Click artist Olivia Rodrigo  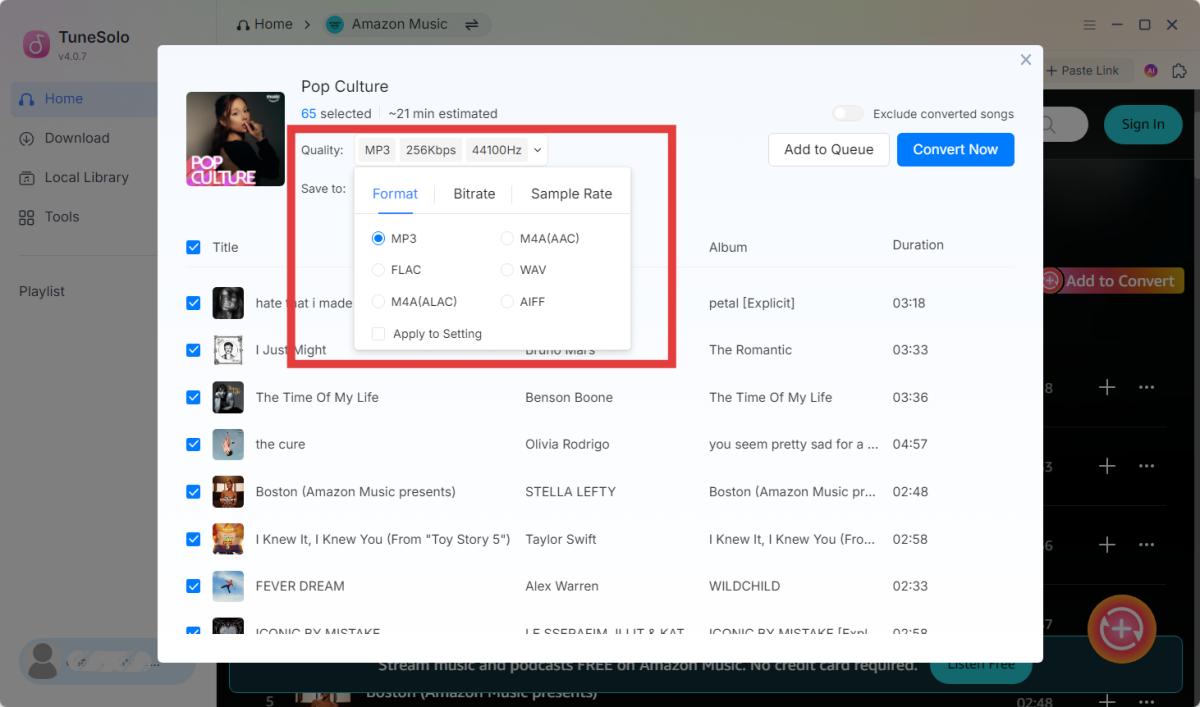tap(567, 444)
